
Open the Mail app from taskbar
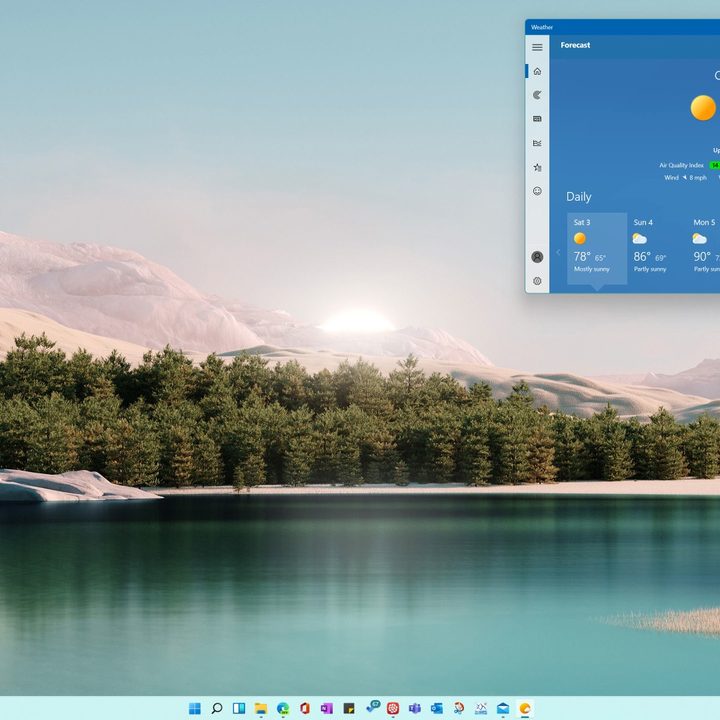503,708
